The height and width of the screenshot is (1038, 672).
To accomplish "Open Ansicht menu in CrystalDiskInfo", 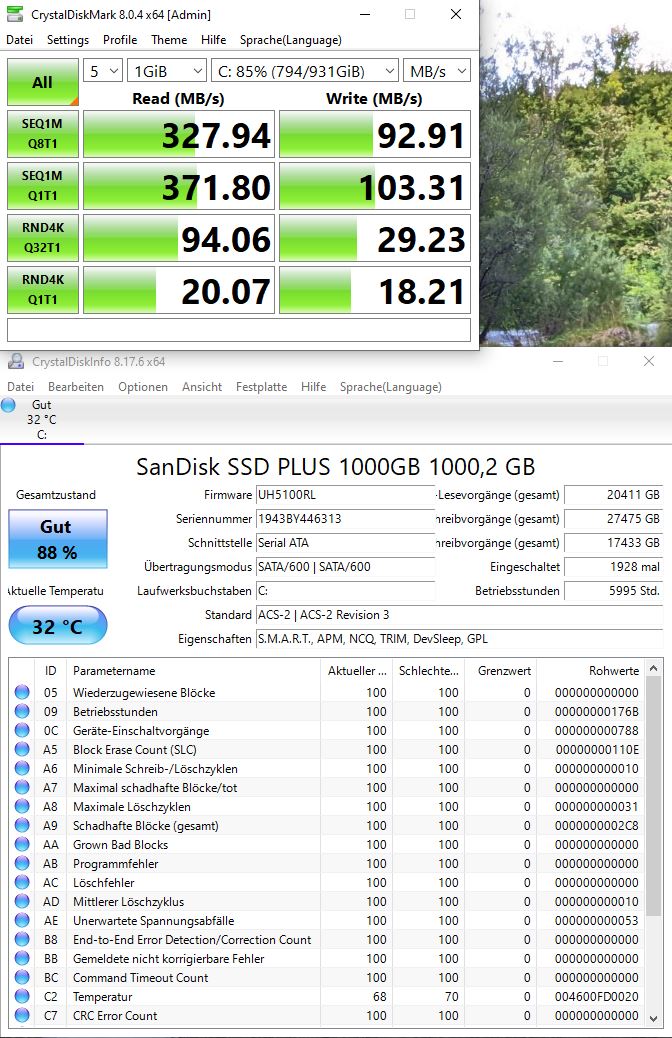I will (202, 387).
